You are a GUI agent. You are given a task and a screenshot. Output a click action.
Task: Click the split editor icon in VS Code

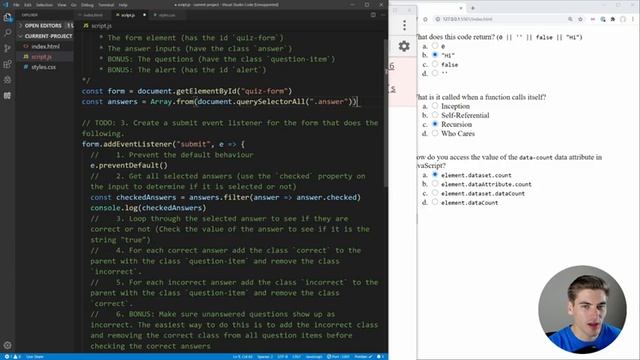pos(373,15)
